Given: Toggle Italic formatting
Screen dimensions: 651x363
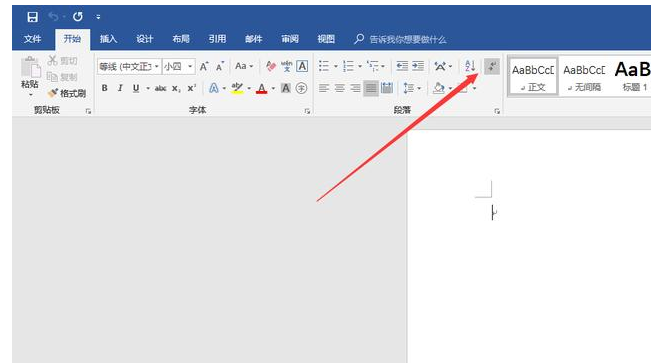Looking at the screenshot, I should (120, 88).
